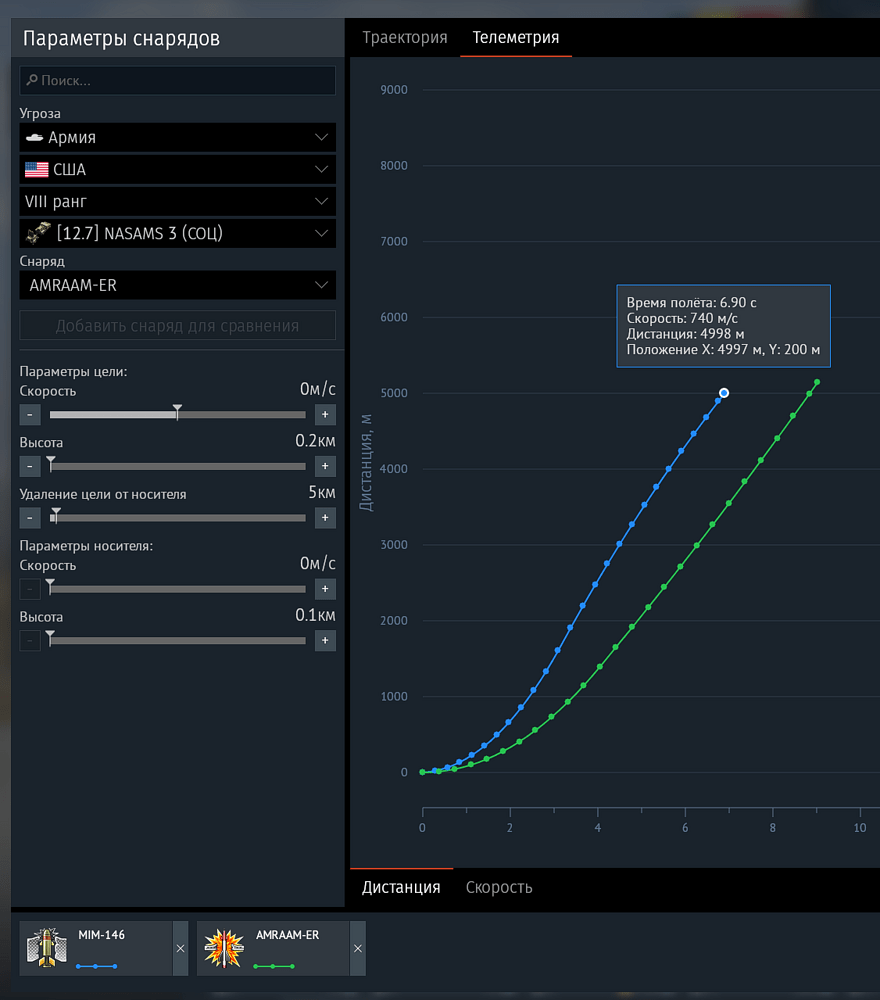Image resolution: width=880 pixels, height=1000 pixels.
Task: Expand the VIII ранг rank dropdown
Action: [178, 202]
